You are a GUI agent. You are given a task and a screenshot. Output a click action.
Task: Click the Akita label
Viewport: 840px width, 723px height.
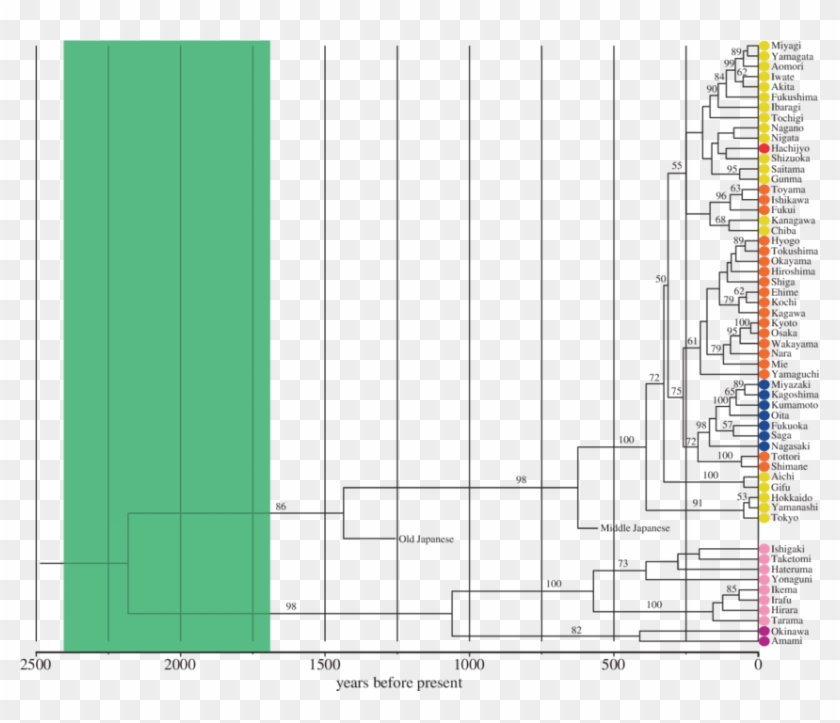[782, 87]
